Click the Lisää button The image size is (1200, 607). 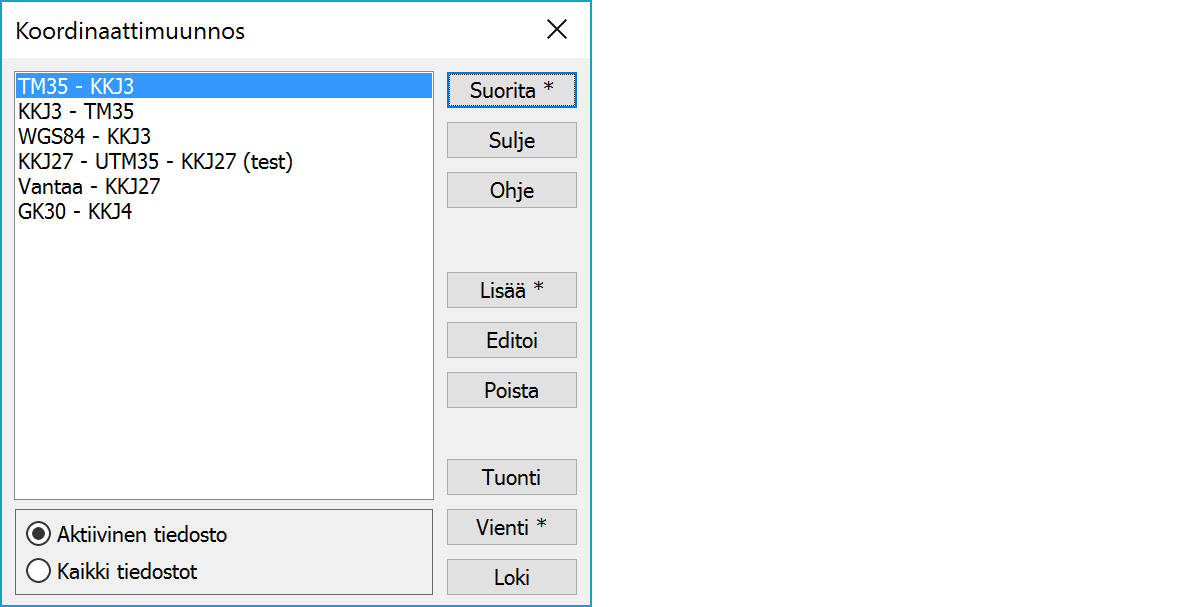pyautogui.click(x=511, y=290)
